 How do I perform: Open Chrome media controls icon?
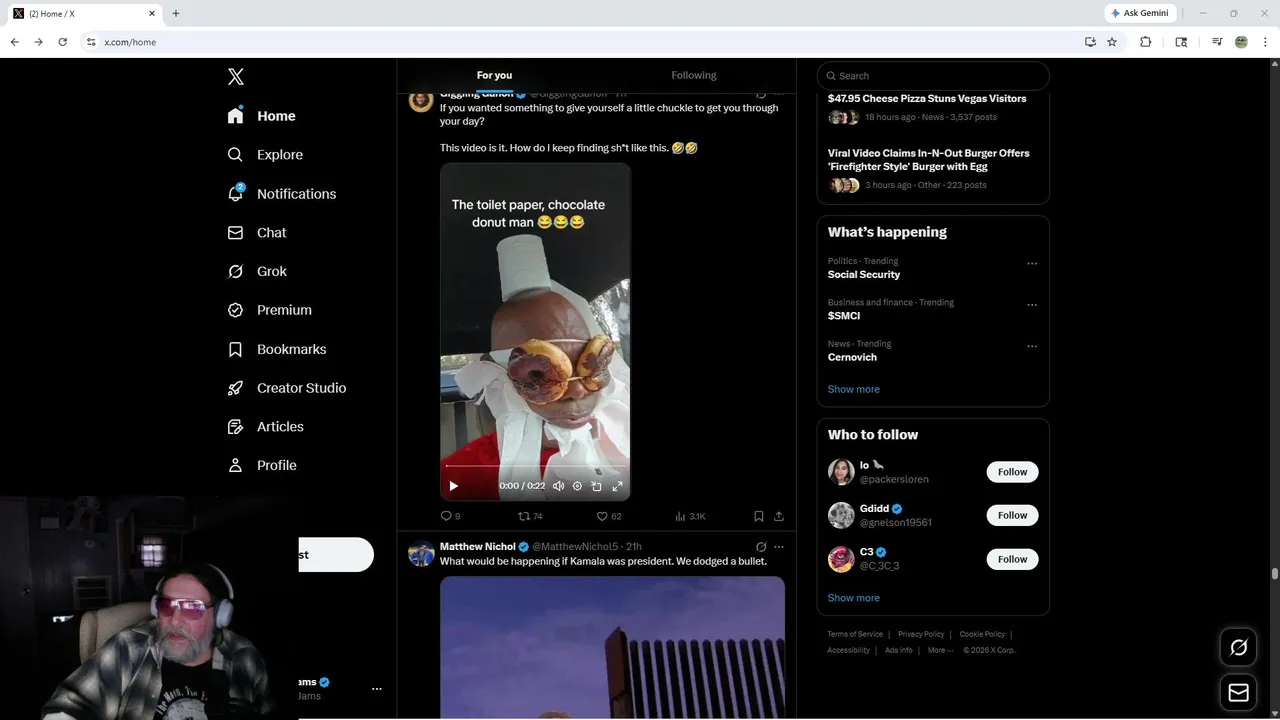(x=1217, y=42)
